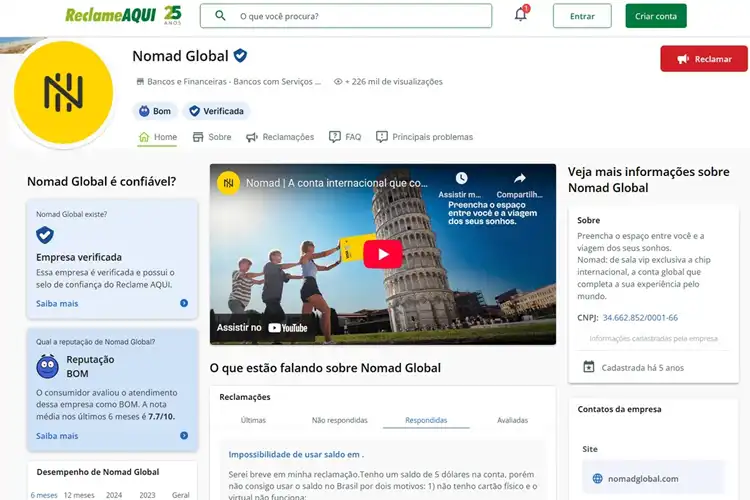Click the red Reclamar button

(704, 59)
